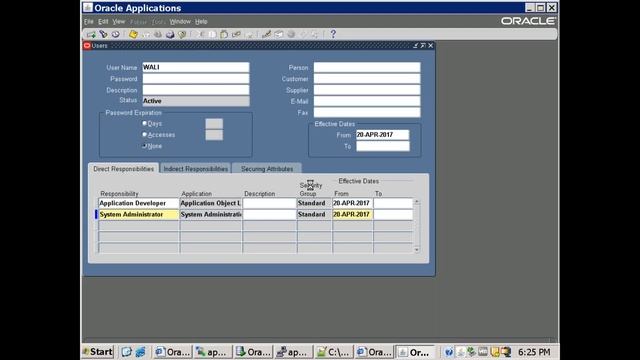
Task: Click the yellow shield tray icon
Action: 495,352
